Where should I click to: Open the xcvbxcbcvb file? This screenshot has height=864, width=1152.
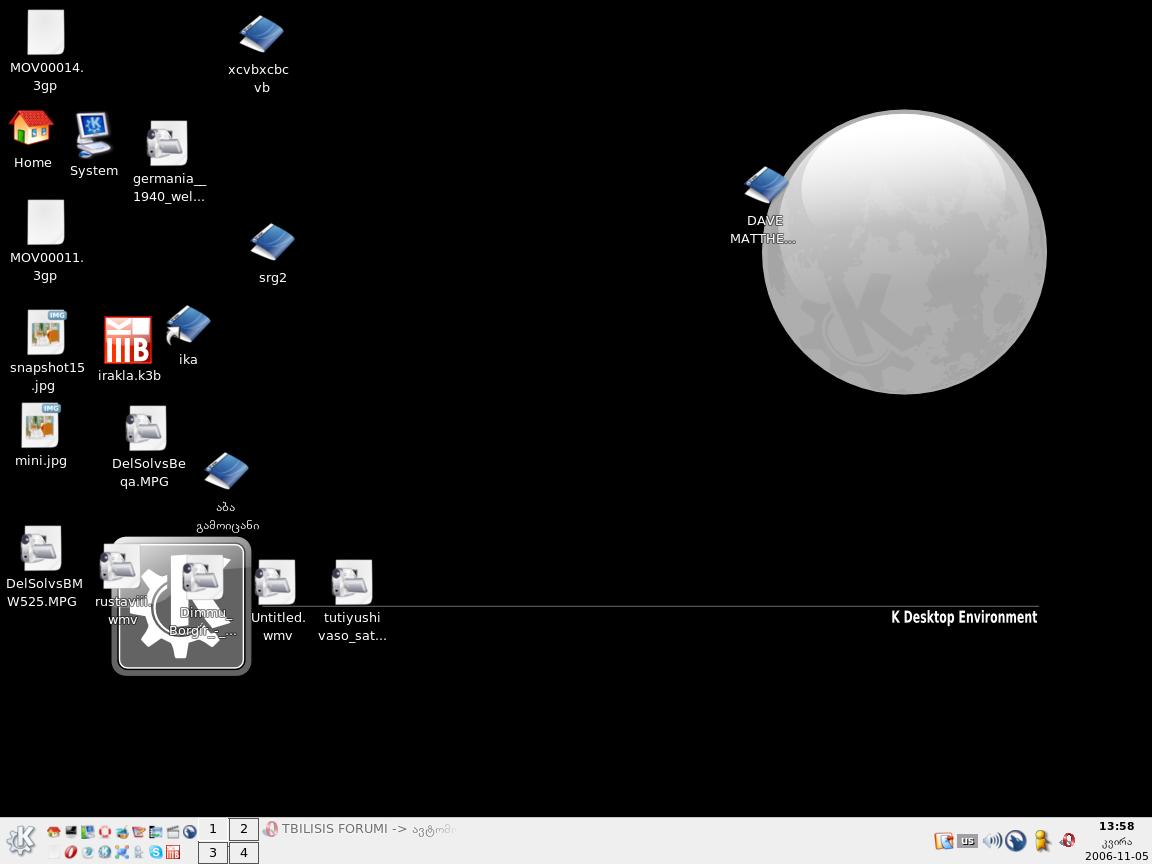point(259,33)
